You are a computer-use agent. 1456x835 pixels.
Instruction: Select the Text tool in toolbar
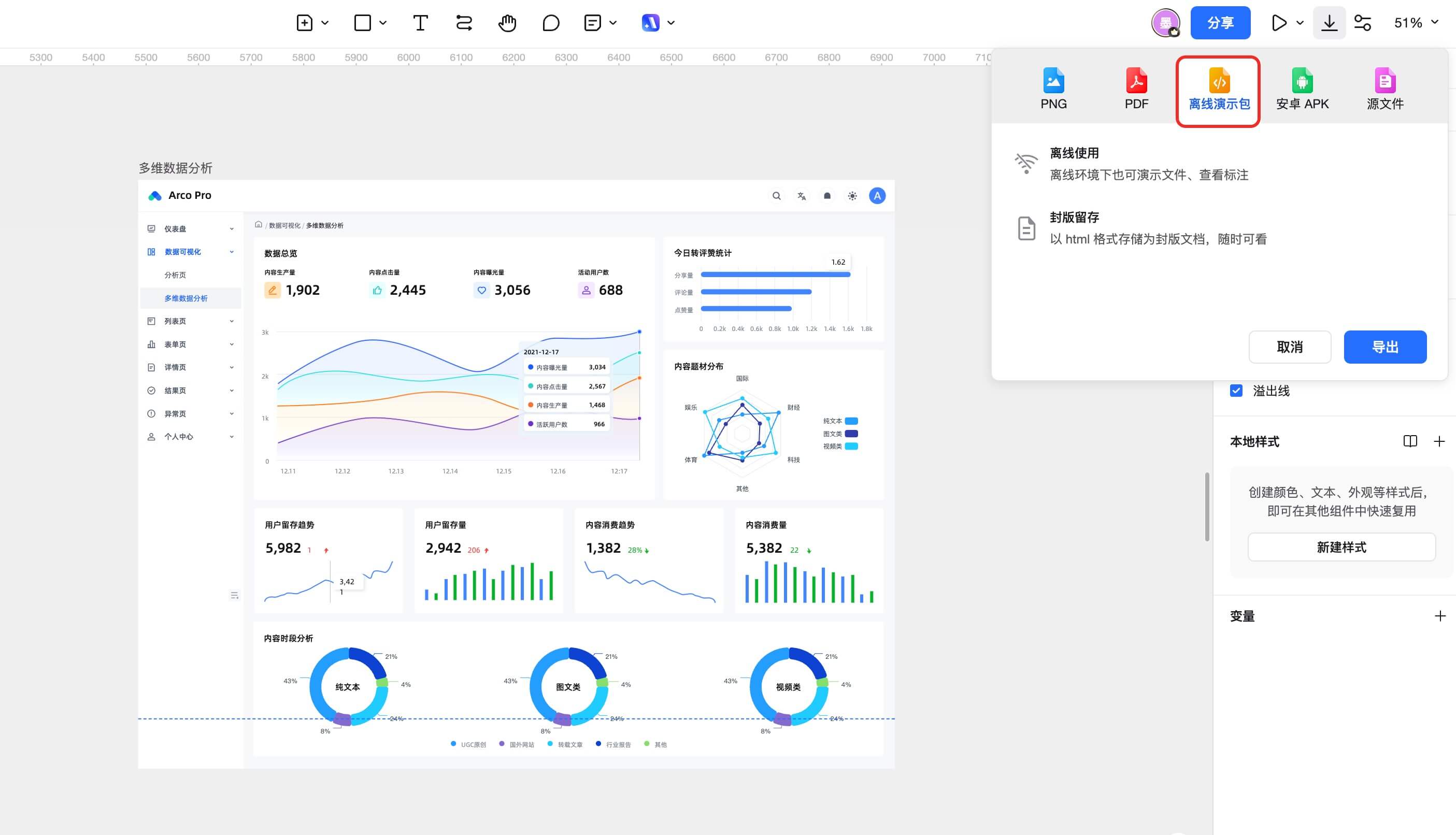[x=420, y=23]
